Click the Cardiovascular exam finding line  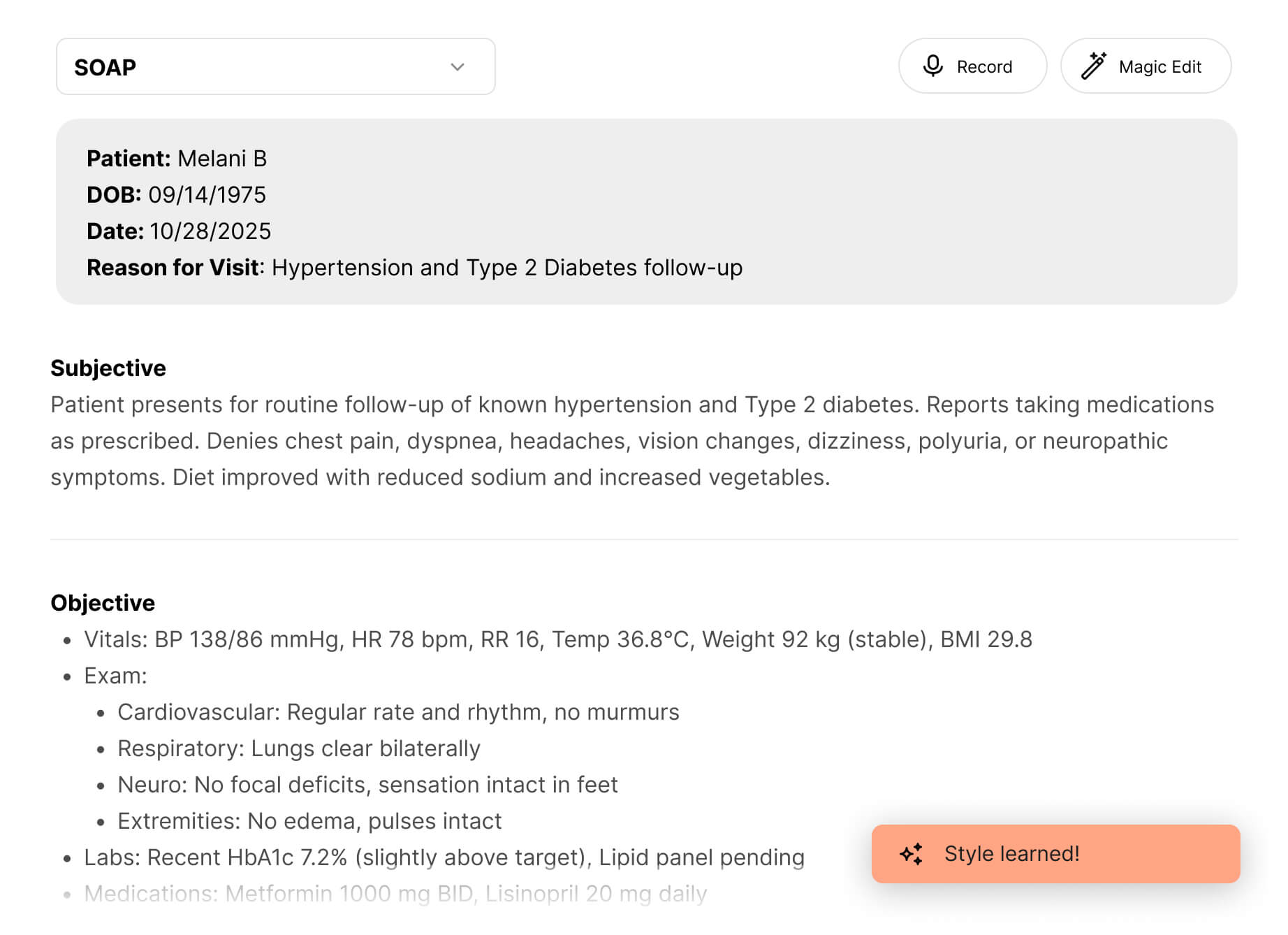click(x=398, y=712)
